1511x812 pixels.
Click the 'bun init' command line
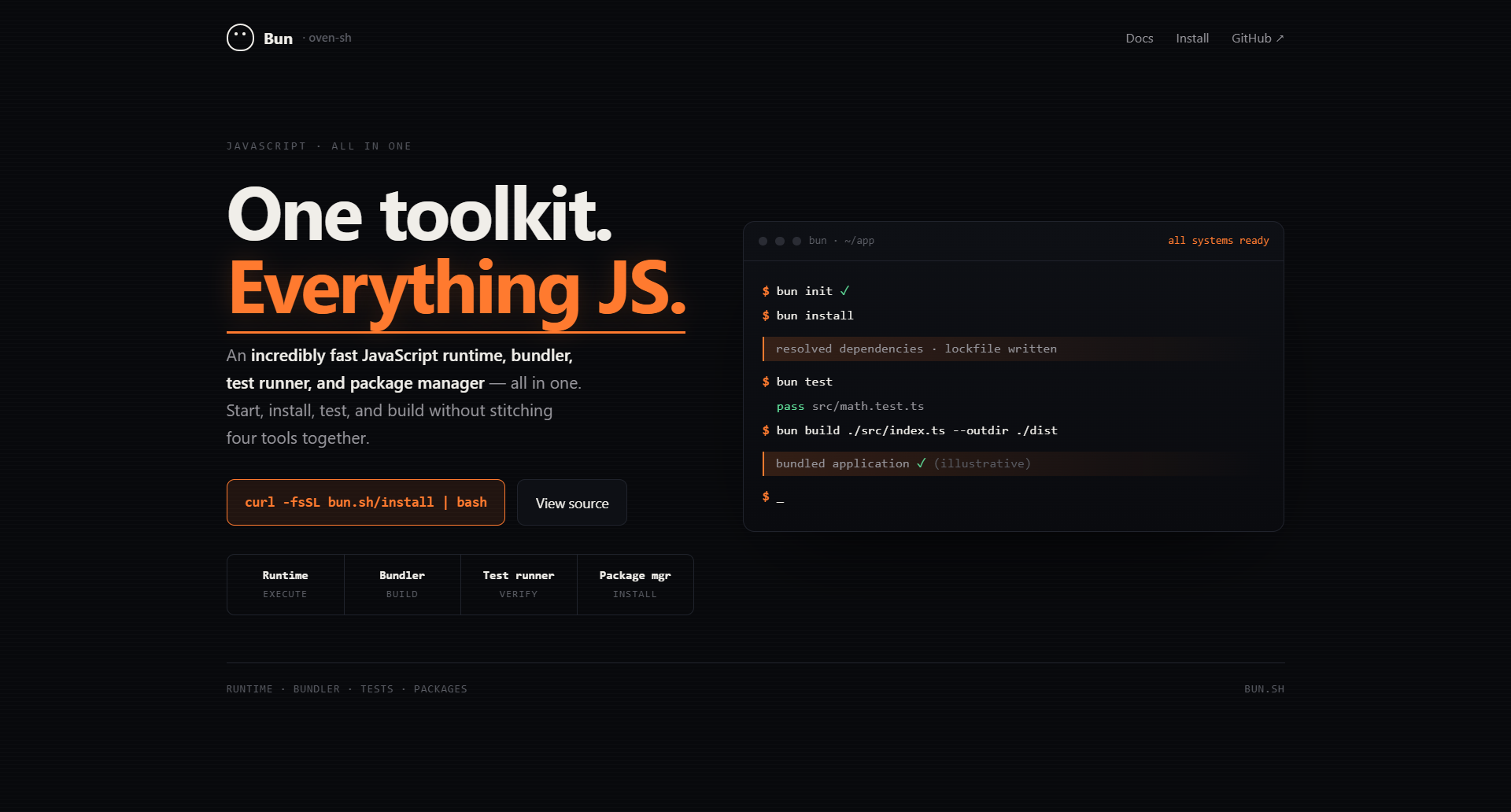pos(805,291)
